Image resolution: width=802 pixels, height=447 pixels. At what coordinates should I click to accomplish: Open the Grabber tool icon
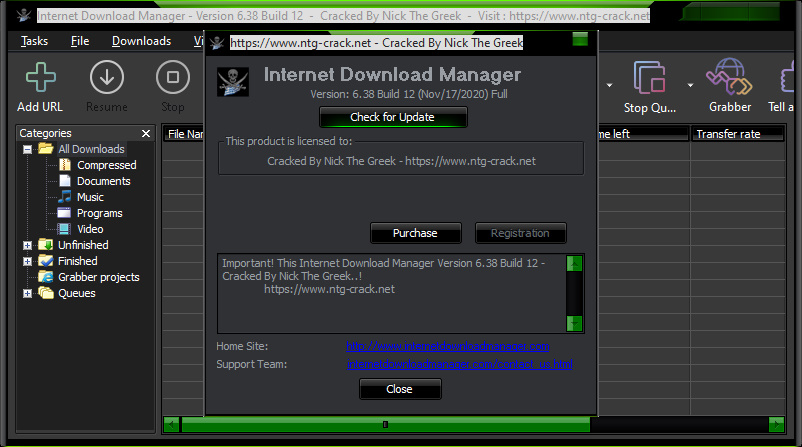click(x=729, y=77)
